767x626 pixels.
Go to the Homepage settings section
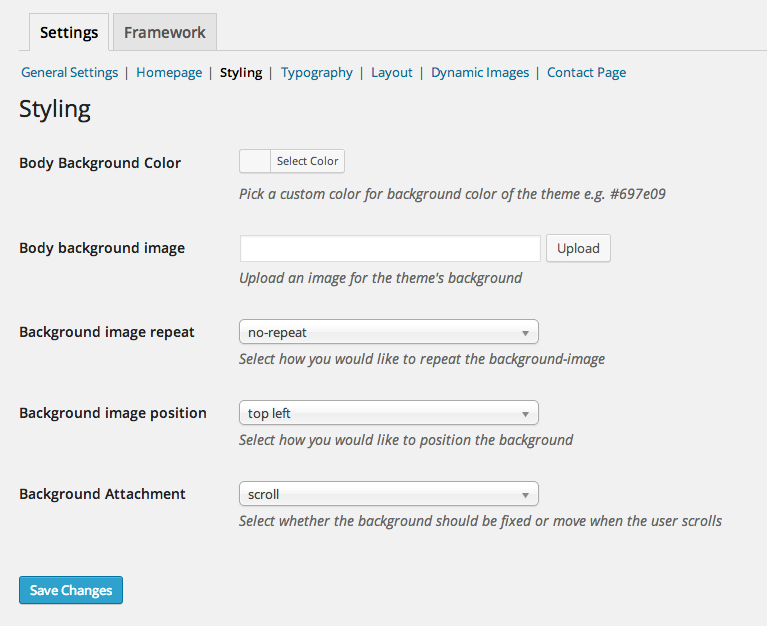click(x=169, y=72)
